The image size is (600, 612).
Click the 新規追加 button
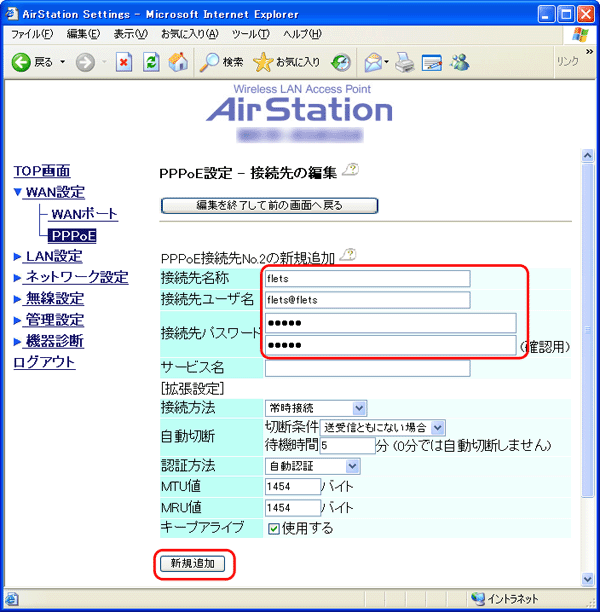tap(192, 564)
